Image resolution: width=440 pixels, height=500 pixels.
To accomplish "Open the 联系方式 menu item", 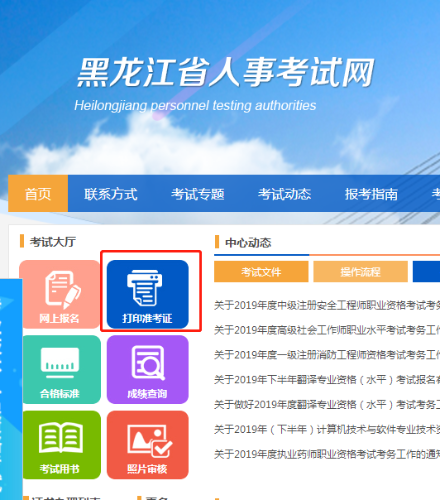I will [x=111, y=194].
